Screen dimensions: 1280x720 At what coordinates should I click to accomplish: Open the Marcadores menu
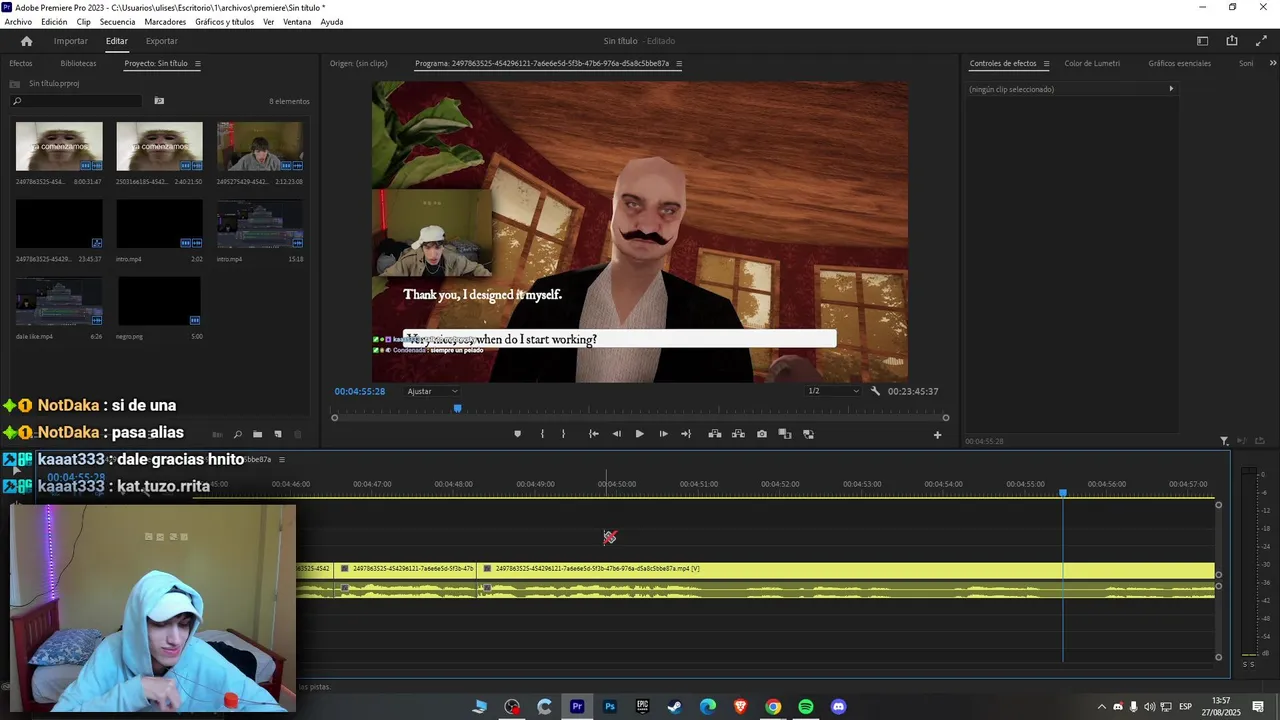point(165,22)
